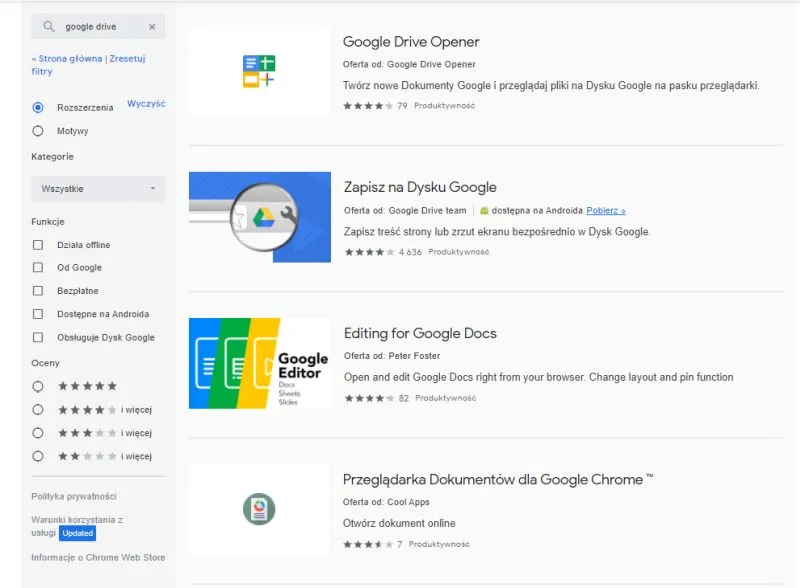
Task: Click the blue "Updated" badge
Action: 78,533
